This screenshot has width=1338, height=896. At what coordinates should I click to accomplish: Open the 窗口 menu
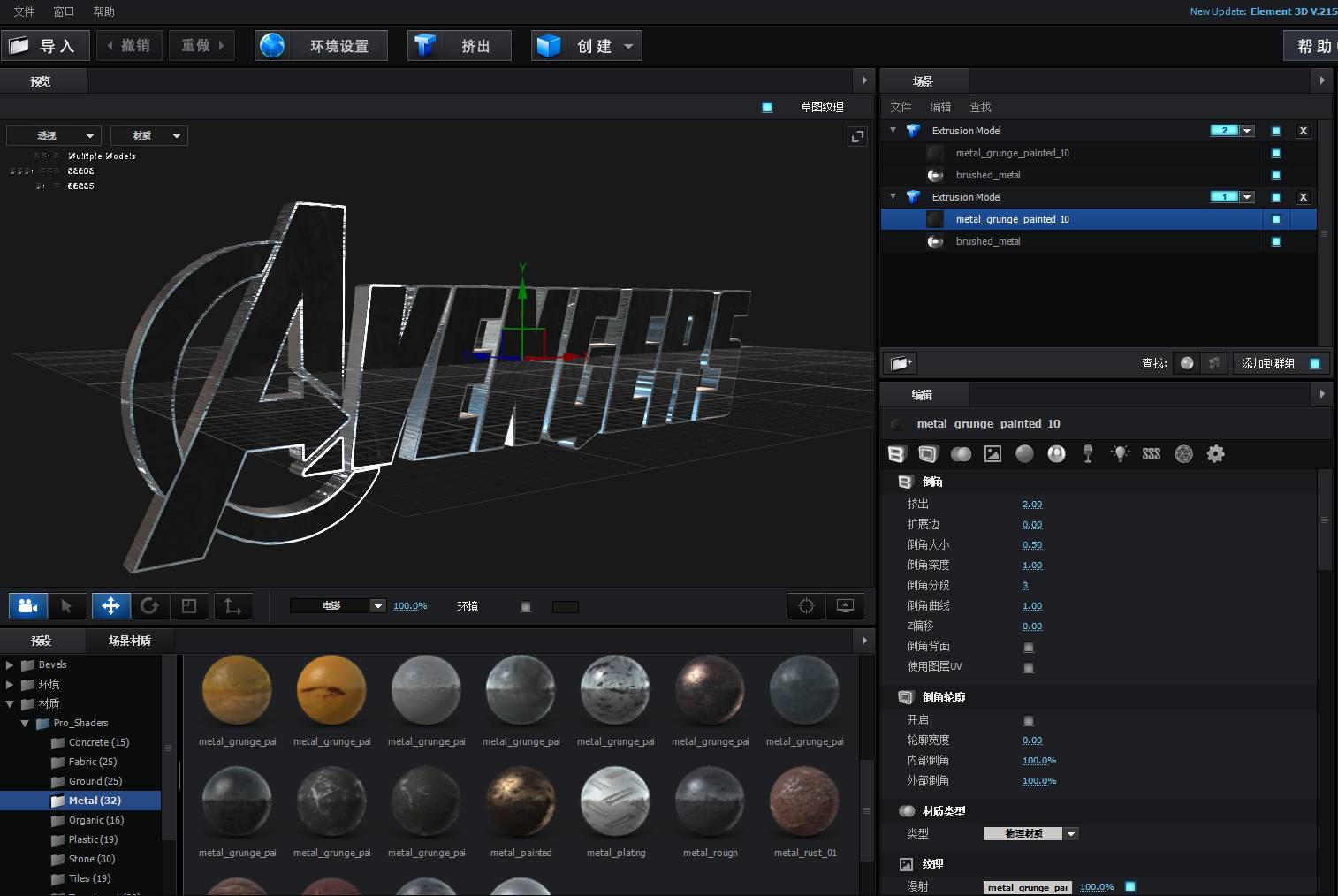64,11
